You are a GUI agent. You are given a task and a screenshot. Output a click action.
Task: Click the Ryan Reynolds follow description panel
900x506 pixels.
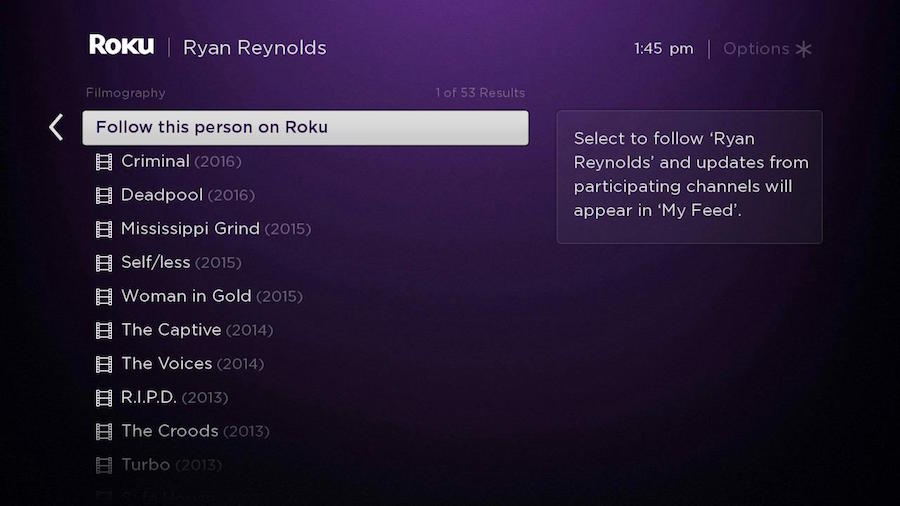pyautogui.click(x=689, y=177)
